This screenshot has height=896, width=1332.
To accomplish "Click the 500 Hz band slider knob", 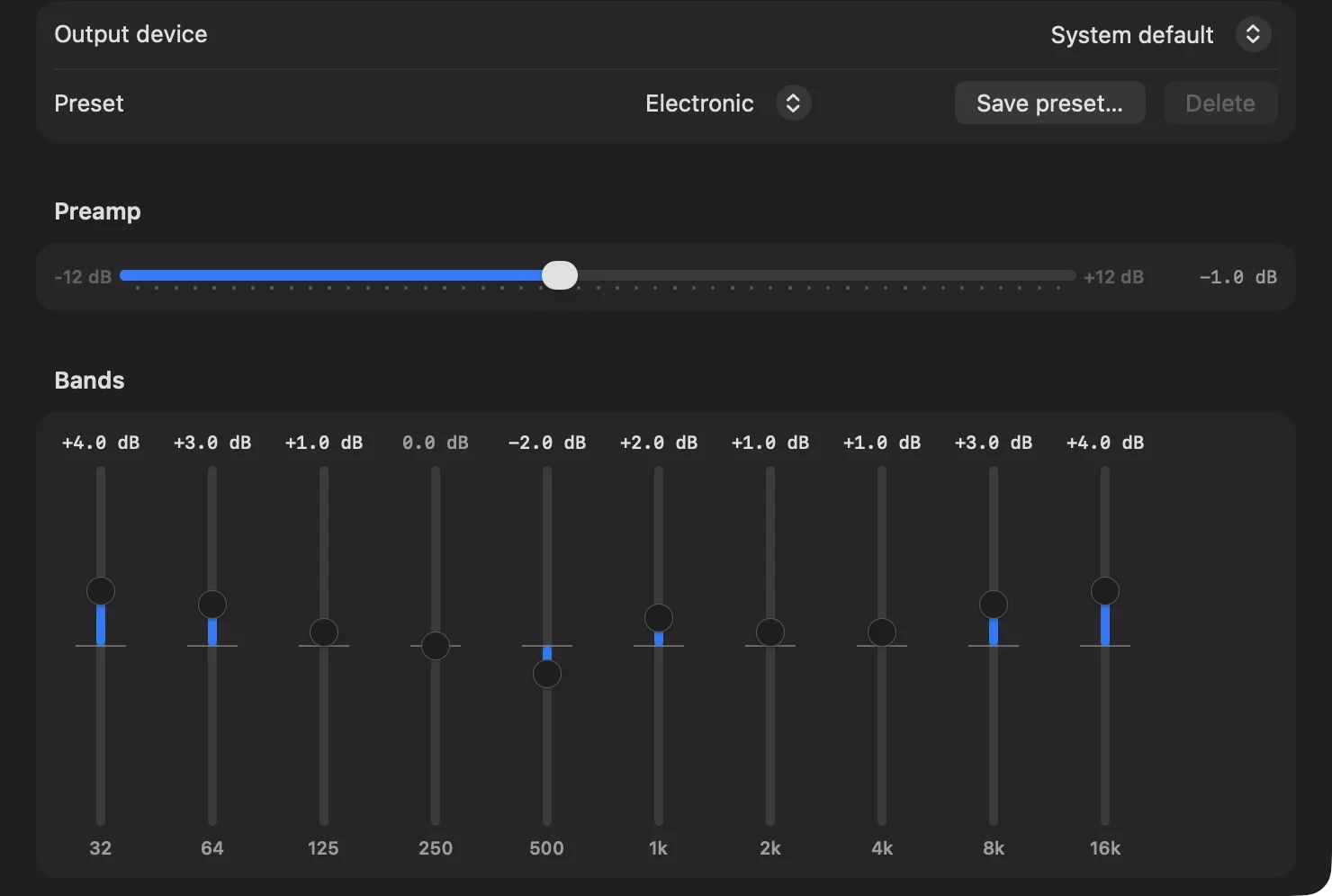I will [547, 674].
